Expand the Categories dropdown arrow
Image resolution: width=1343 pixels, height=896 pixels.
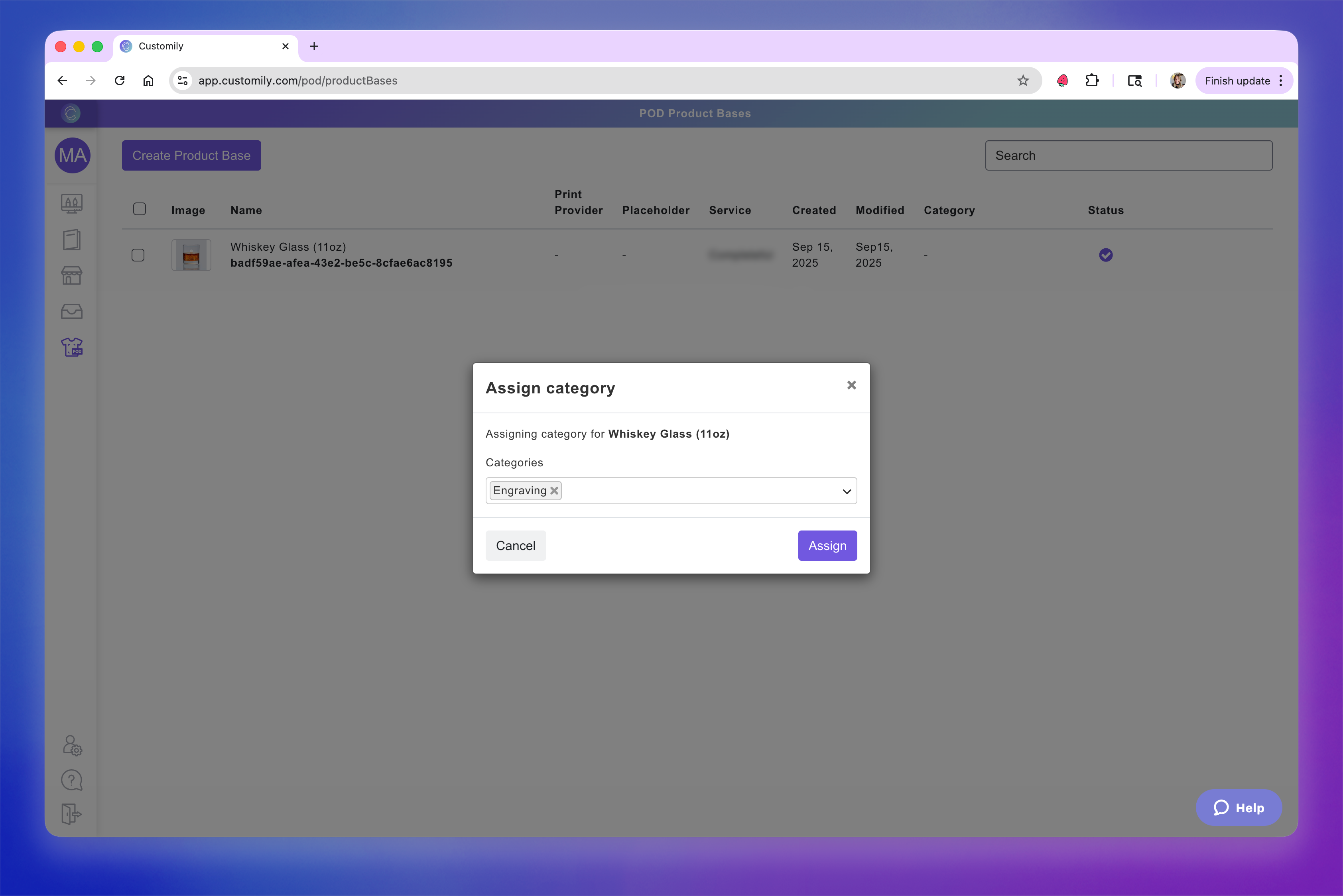[x=846, y=491]
